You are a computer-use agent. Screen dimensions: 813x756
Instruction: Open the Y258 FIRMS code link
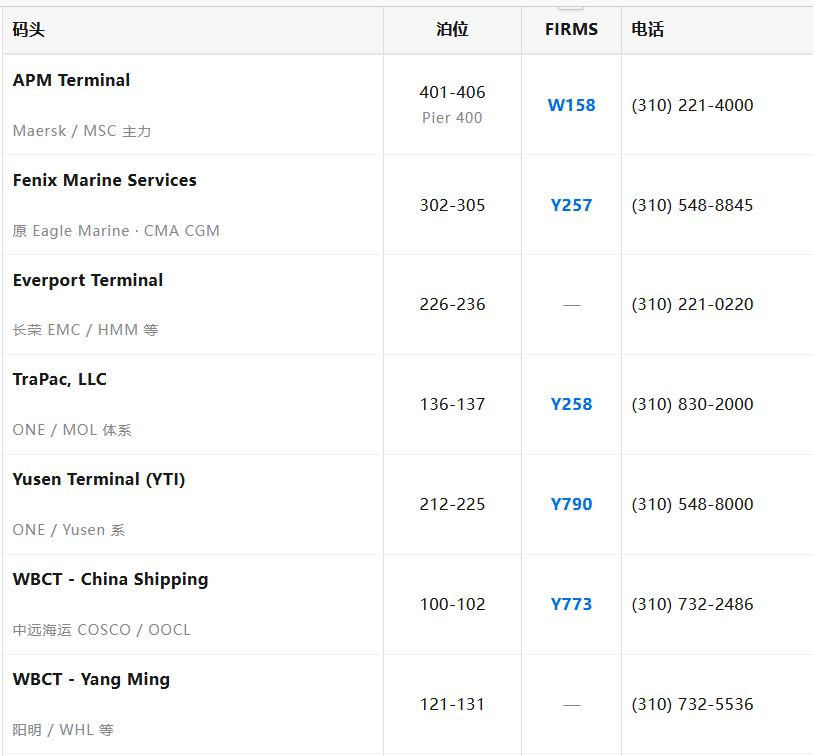pyautogui.click(x=571, y=404)
